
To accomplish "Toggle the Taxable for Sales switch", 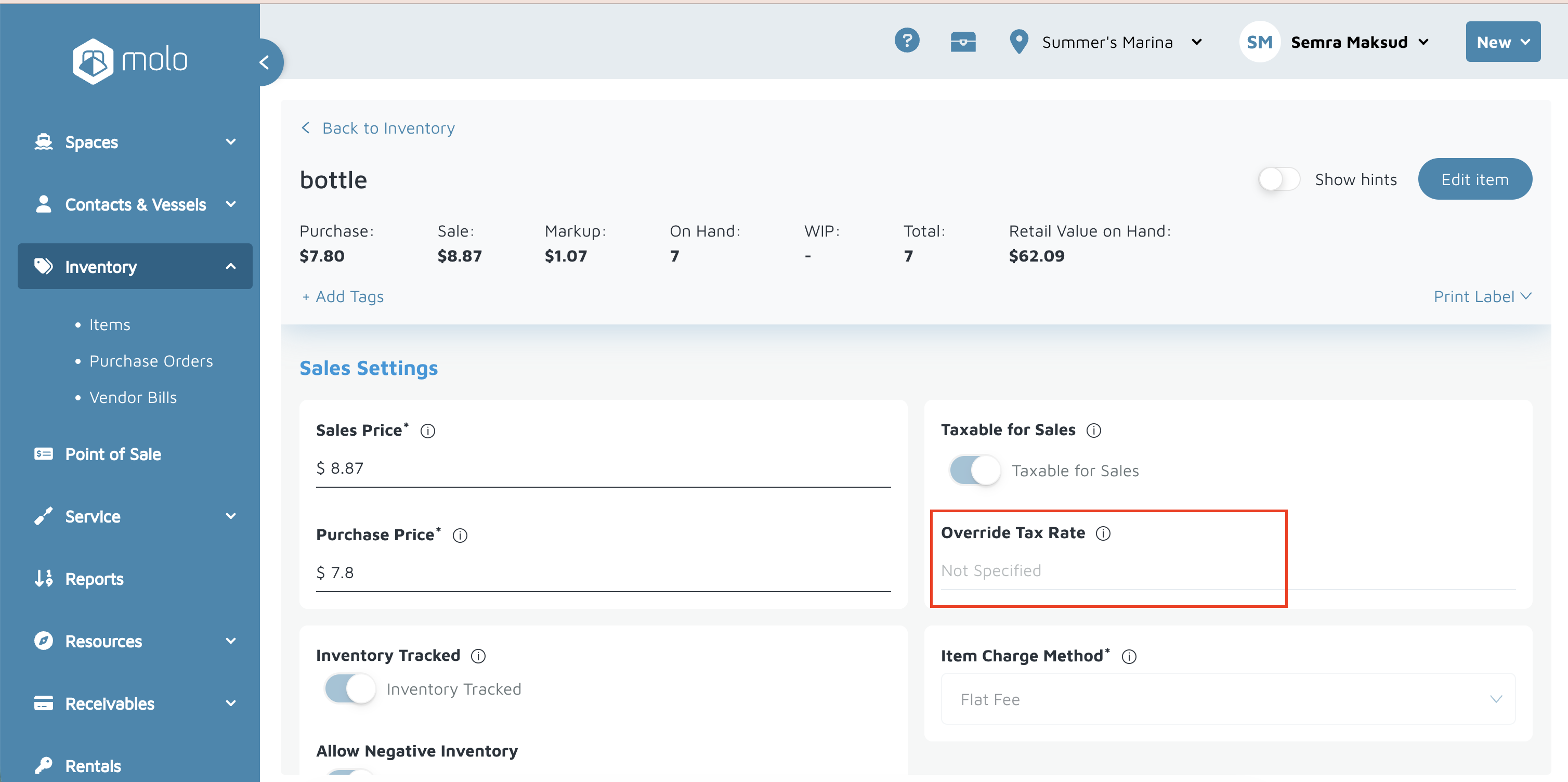I will (974, 471).
